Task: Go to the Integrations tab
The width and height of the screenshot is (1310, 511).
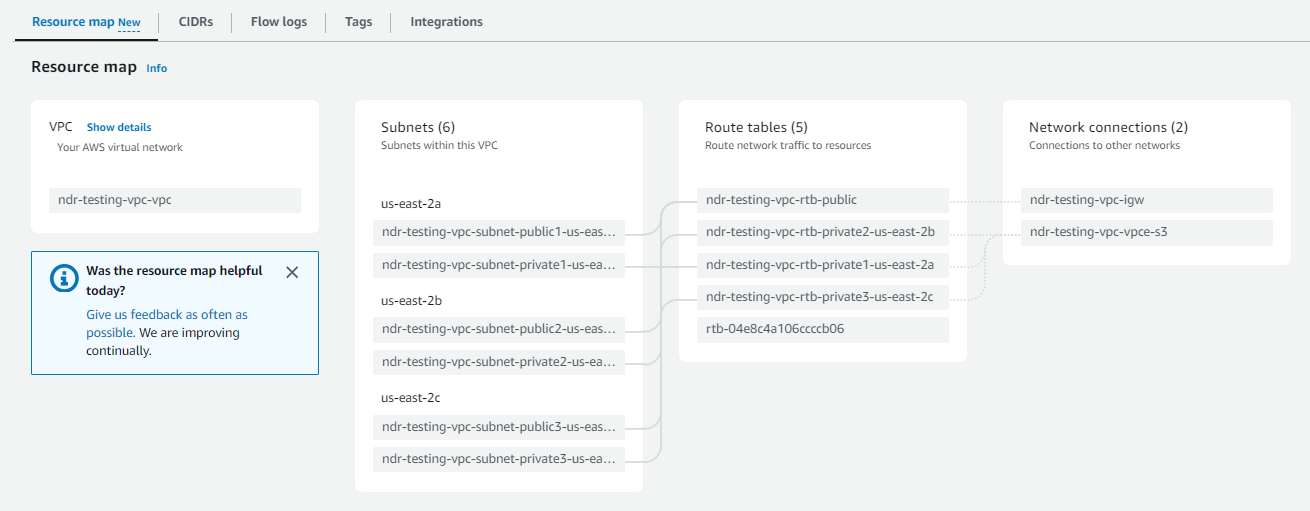Action: pos(446,21)
